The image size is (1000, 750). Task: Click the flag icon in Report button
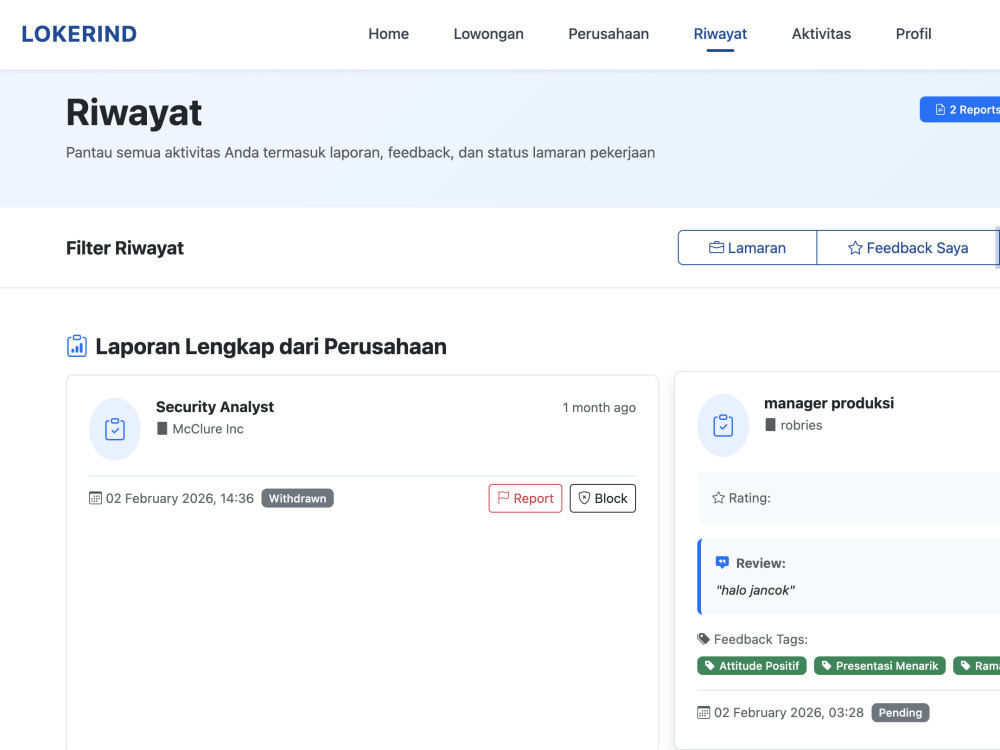coord(503,497)
